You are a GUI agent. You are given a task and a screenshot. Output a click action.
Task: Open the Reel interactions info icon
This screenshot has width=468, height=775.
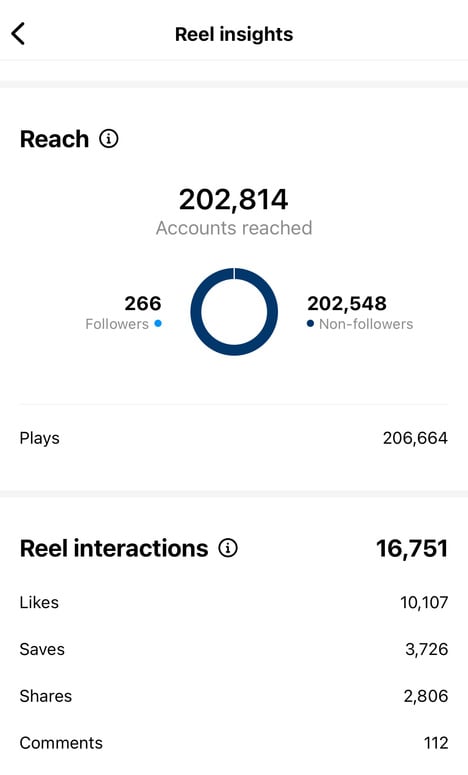(228, 548)
